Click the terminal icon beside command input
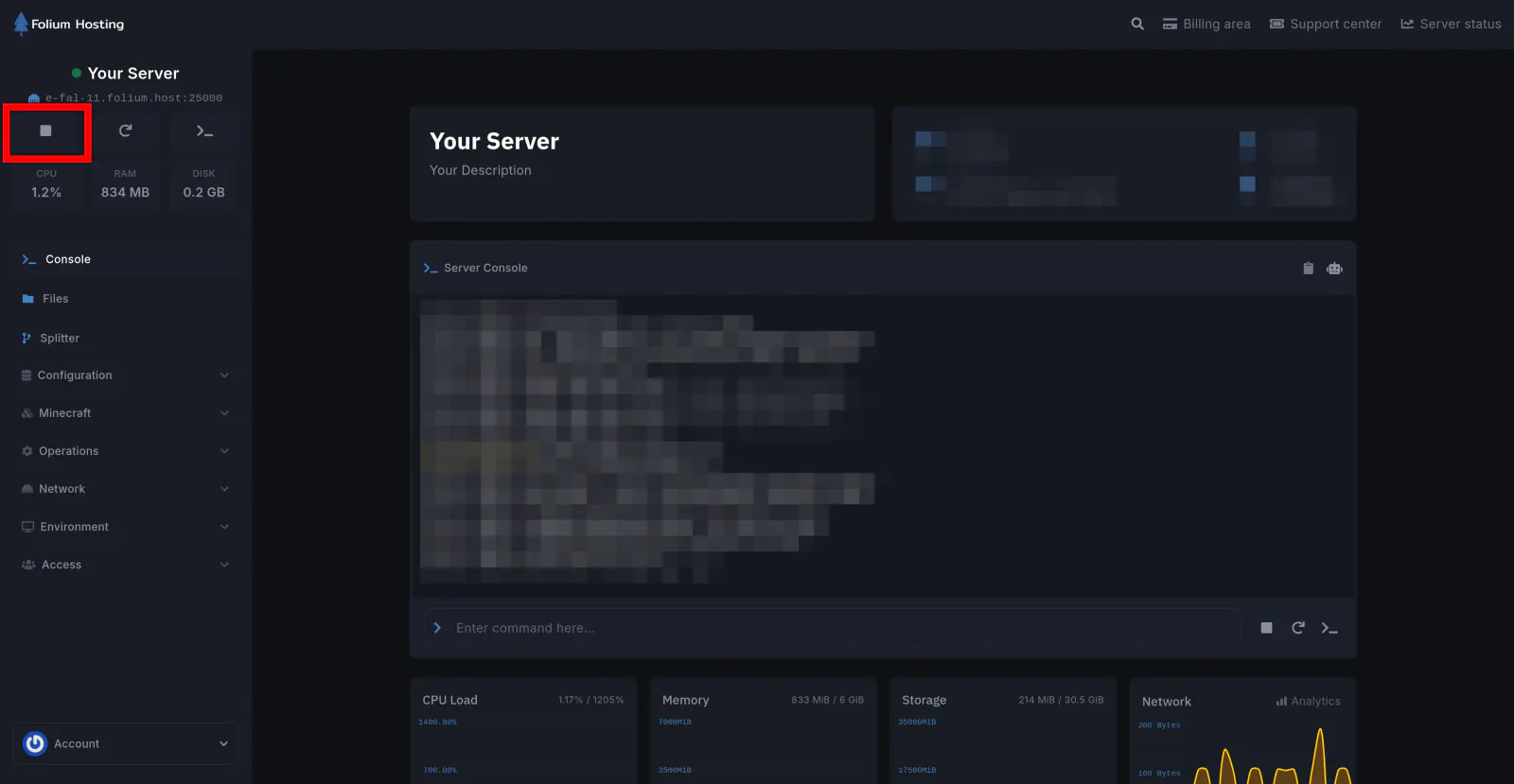 pos(1329,628)
